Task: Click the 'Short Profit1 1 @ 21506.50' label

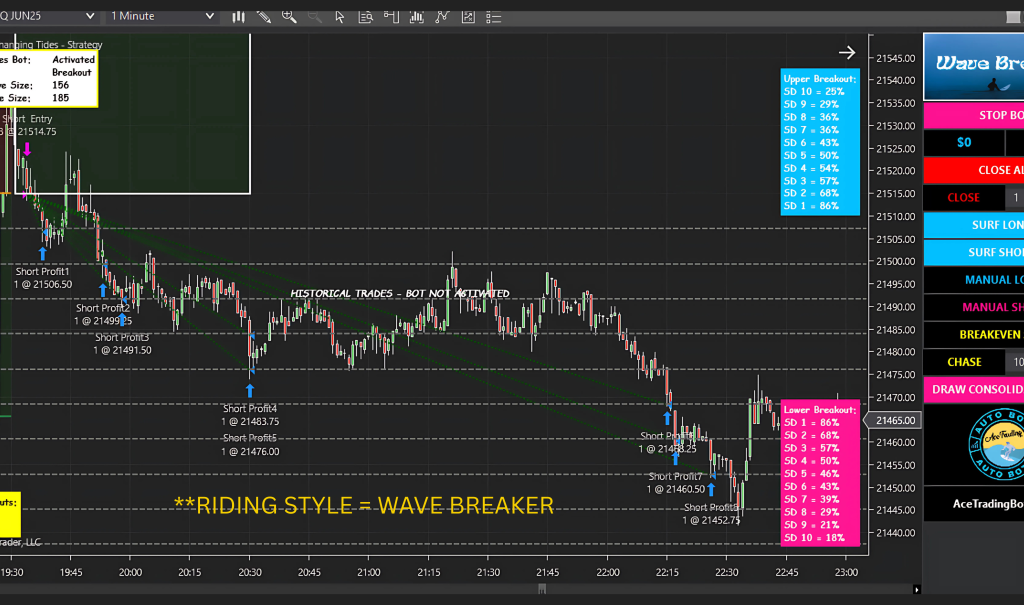Action: click(43, 278)
